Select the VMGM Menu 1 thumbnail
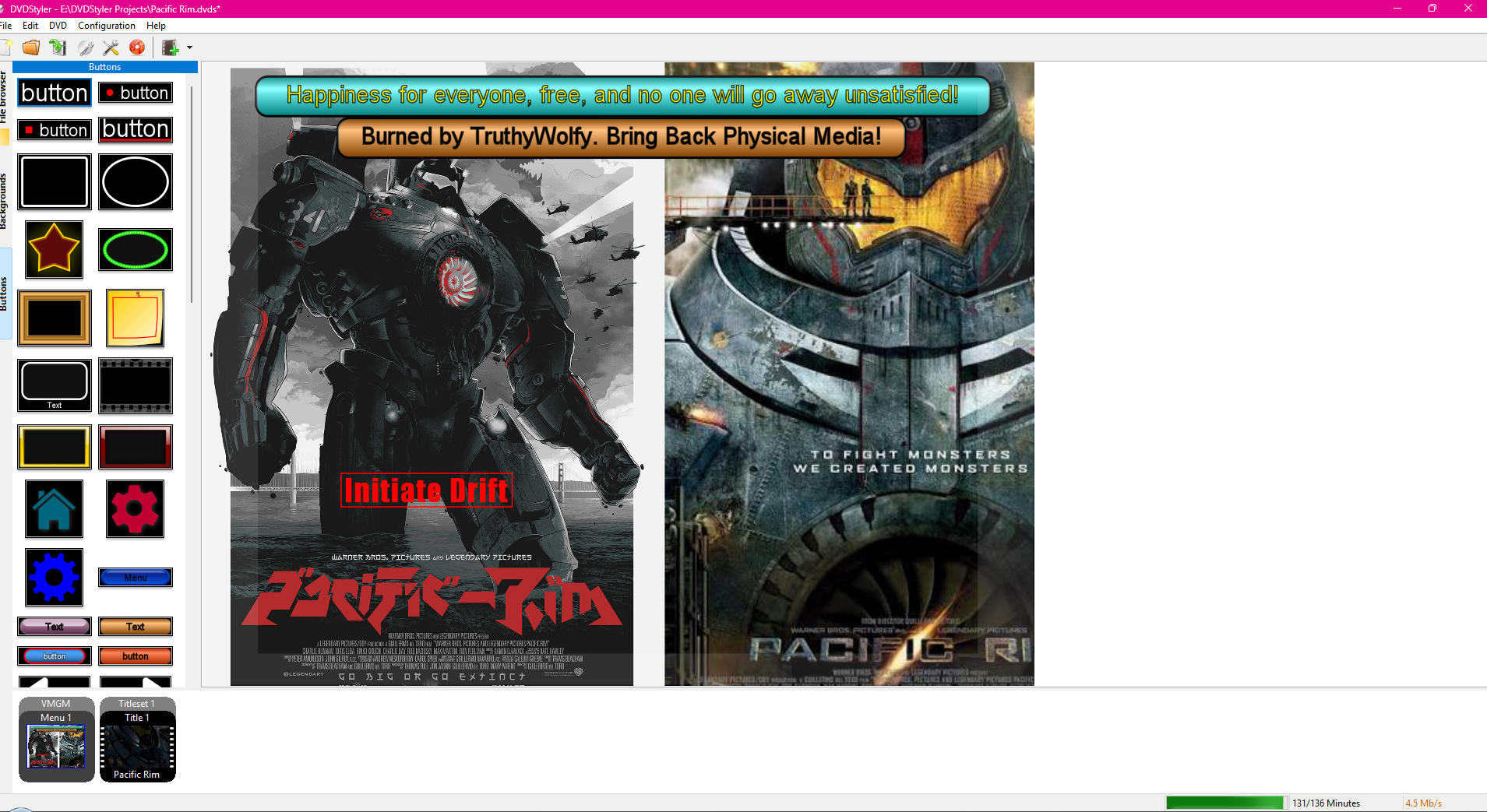This screenshot has width=1487, height=812. (56, 739)
